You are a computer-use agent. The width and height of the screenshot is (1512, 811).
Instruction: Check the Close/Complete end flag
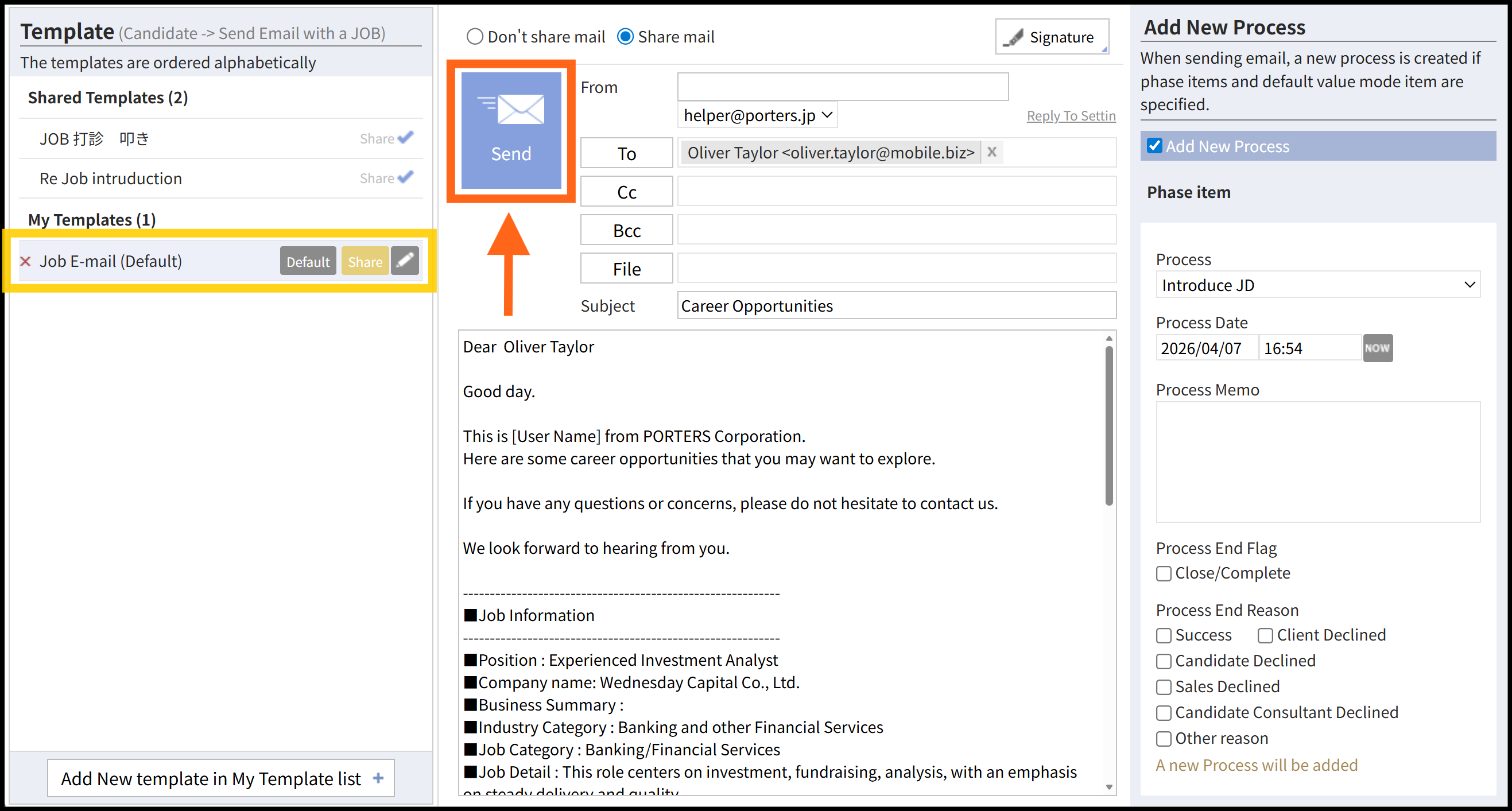click(1164, 573)
